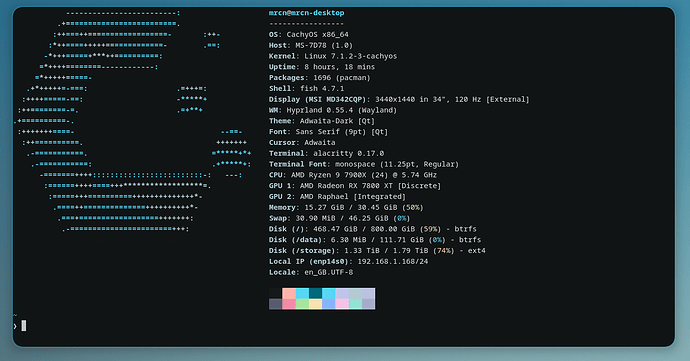
Task: Click the Disk (/storage) usage line
Action: click(377, 250)
